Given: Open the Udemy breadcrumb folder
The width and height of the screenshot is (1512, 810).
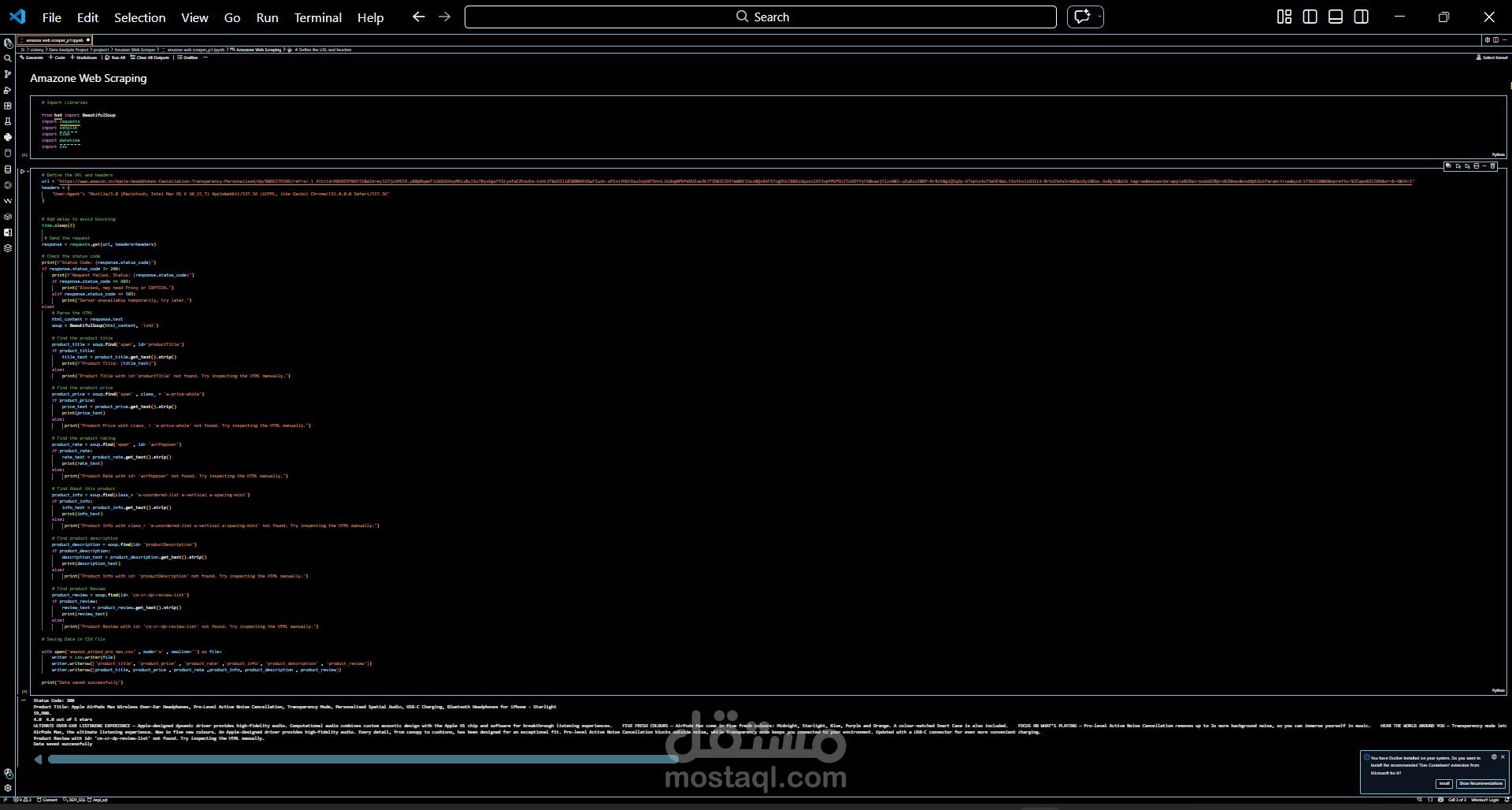Looking at the screenshot, I should [x=37, y=50].
